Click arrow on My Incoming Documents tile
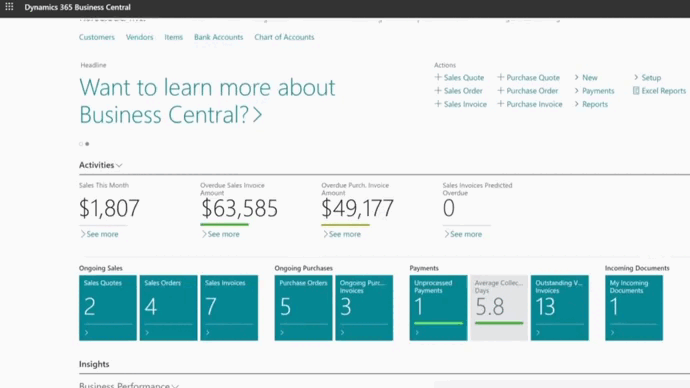Screen dimensions: 690x388 coord(613,333)
